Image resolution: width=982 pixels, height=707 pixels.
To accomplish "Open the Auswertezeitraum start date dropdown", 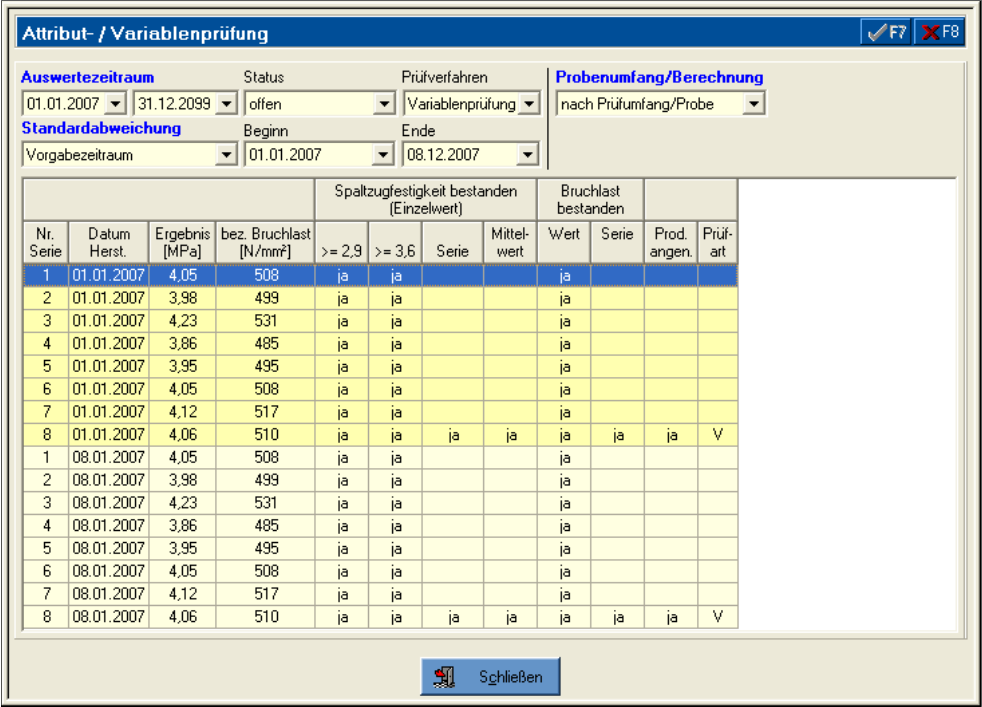I will pyautogui.click(x=116, y=103).
